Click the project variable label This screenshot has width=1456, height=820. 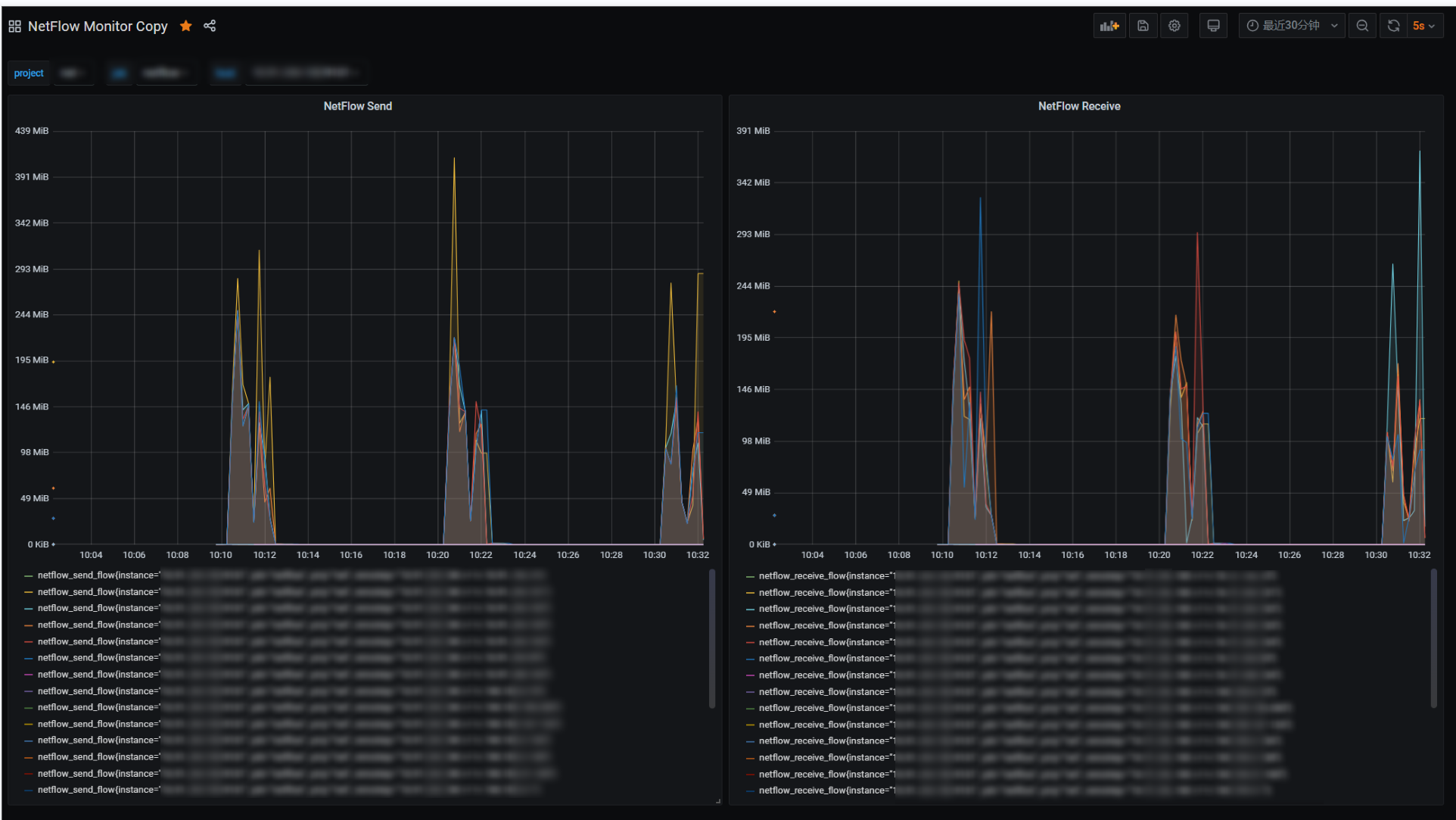click(x=29, y=73)
